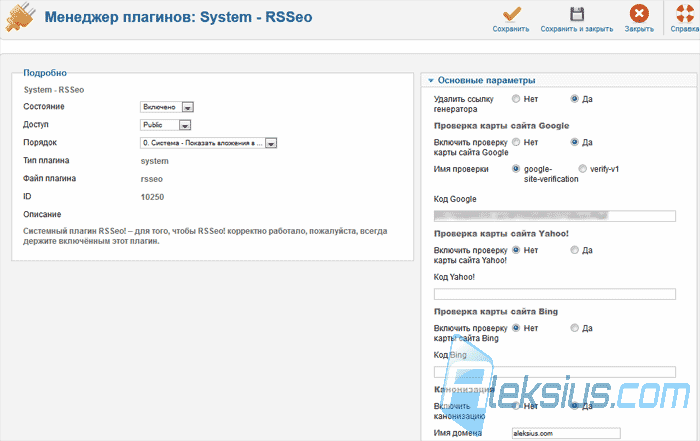Click the Проверка карты сайта Google heading
This screenshot has width=700, height=441.
tap(501, 126)
